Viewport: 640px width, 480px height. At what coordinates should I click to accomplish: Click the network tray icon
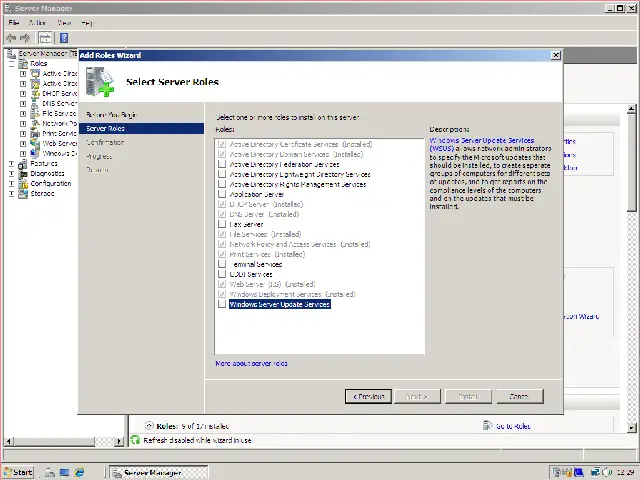click(x=596, y=472)
